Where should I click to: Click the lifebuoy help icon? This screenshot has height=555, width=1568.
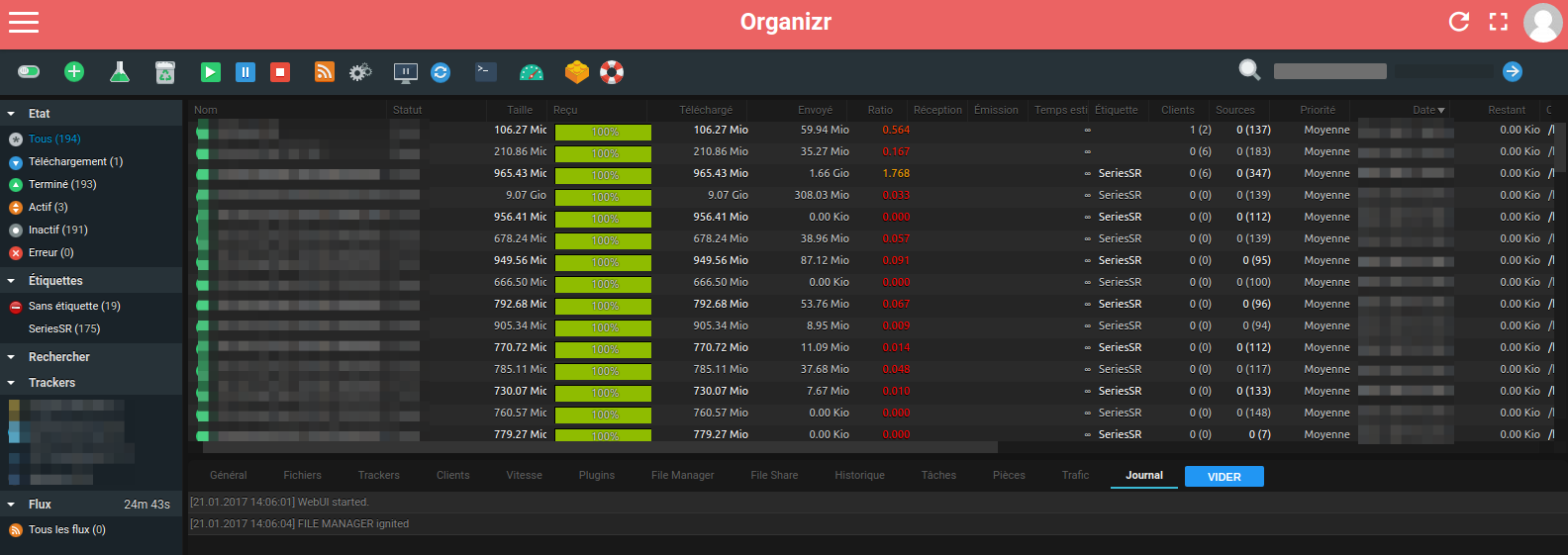pos(612,71)
